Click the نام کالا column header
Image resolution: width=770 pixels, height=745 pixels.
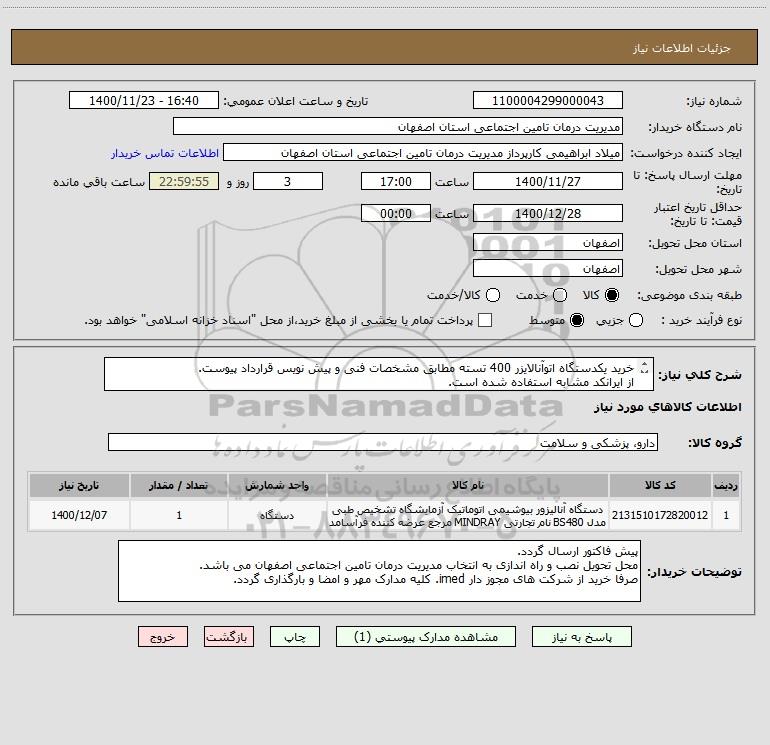coord(468,485)
